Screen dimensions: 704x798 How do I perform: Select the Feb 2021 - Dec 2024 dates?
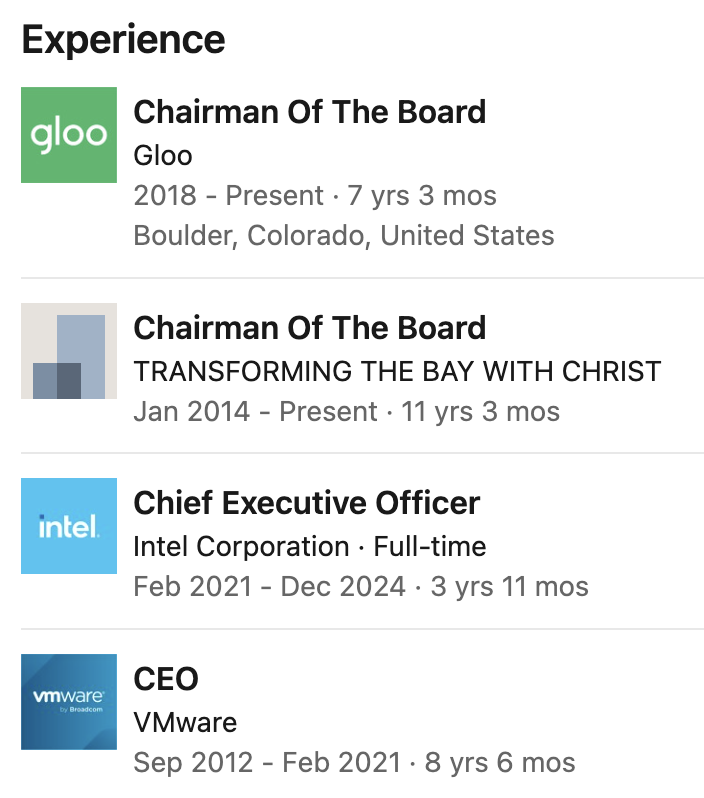coord(270,586)
